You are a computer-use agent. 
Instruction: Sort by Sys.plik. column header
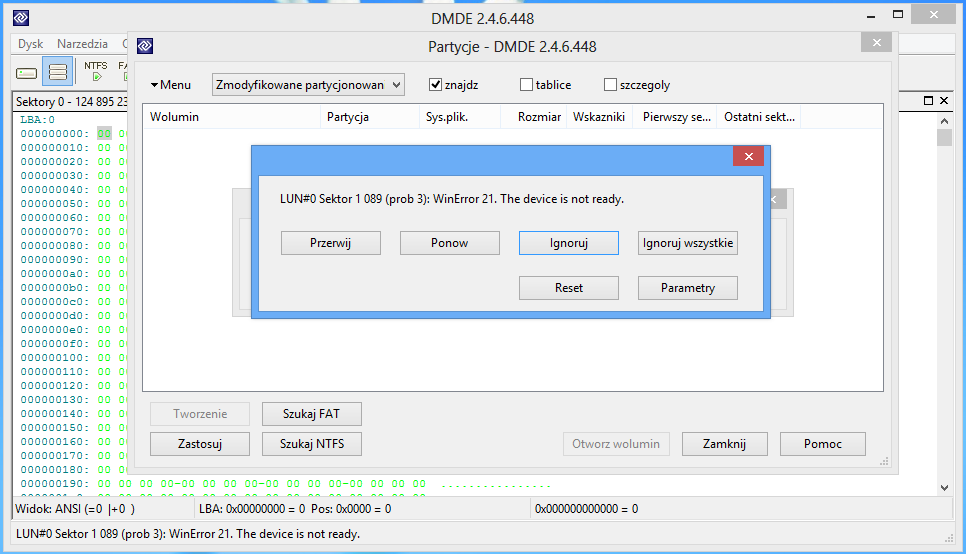click(460, 117)
